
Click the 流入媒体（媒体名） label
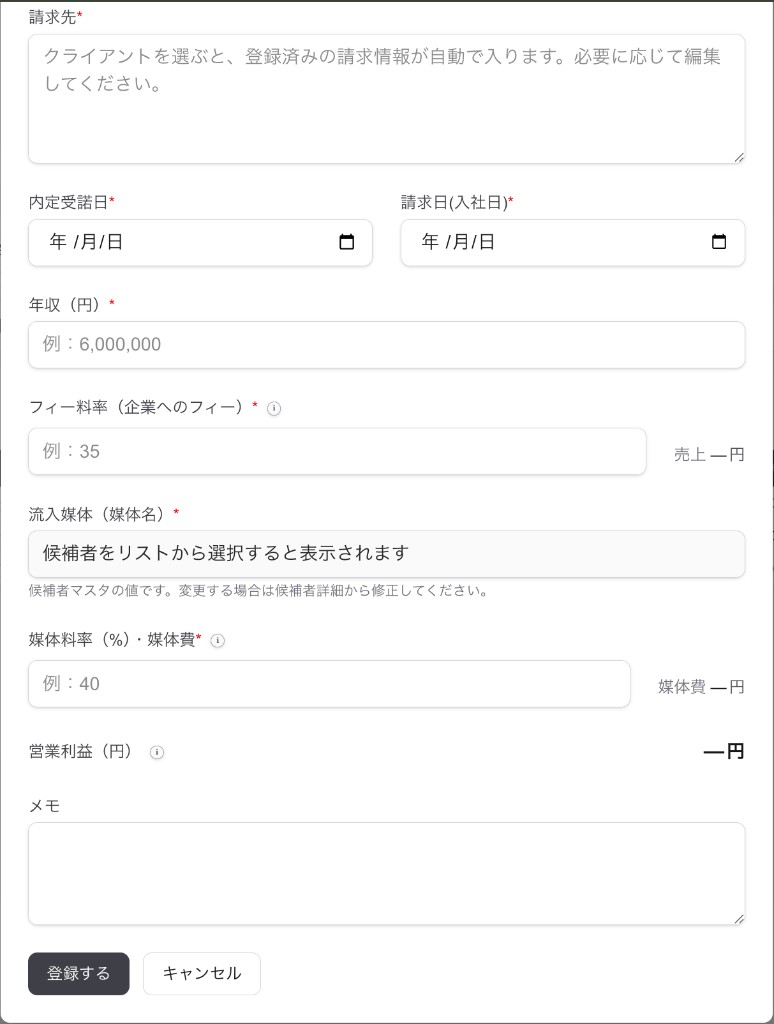[x=104, y=515]
